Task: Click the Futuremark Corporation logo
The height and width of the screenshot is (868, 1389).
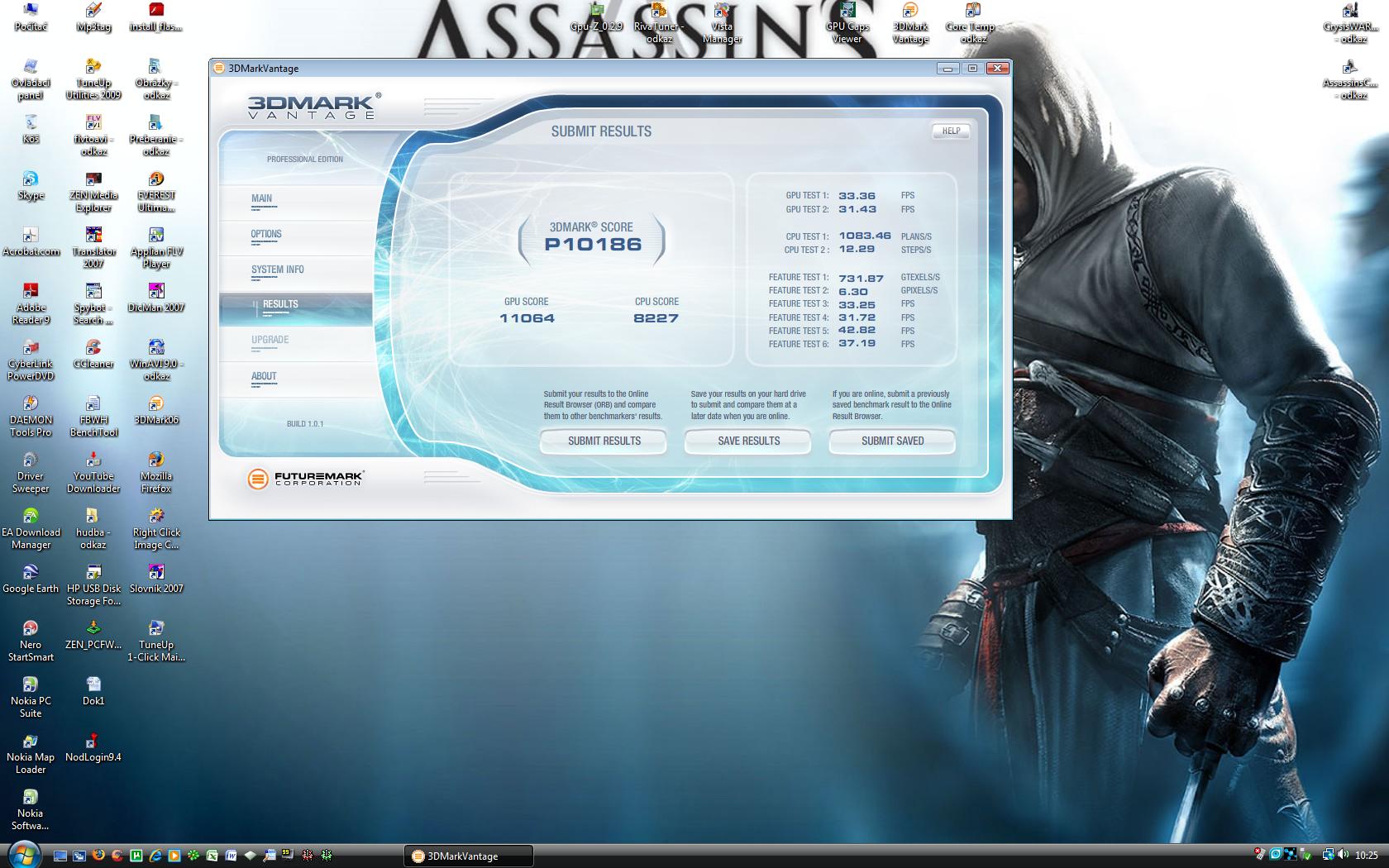Action: 305,478
